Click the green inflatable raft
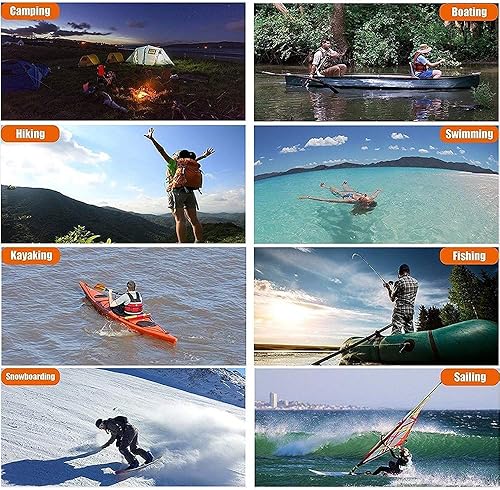The height and width of the screenshot is (490, 500). 418,343
